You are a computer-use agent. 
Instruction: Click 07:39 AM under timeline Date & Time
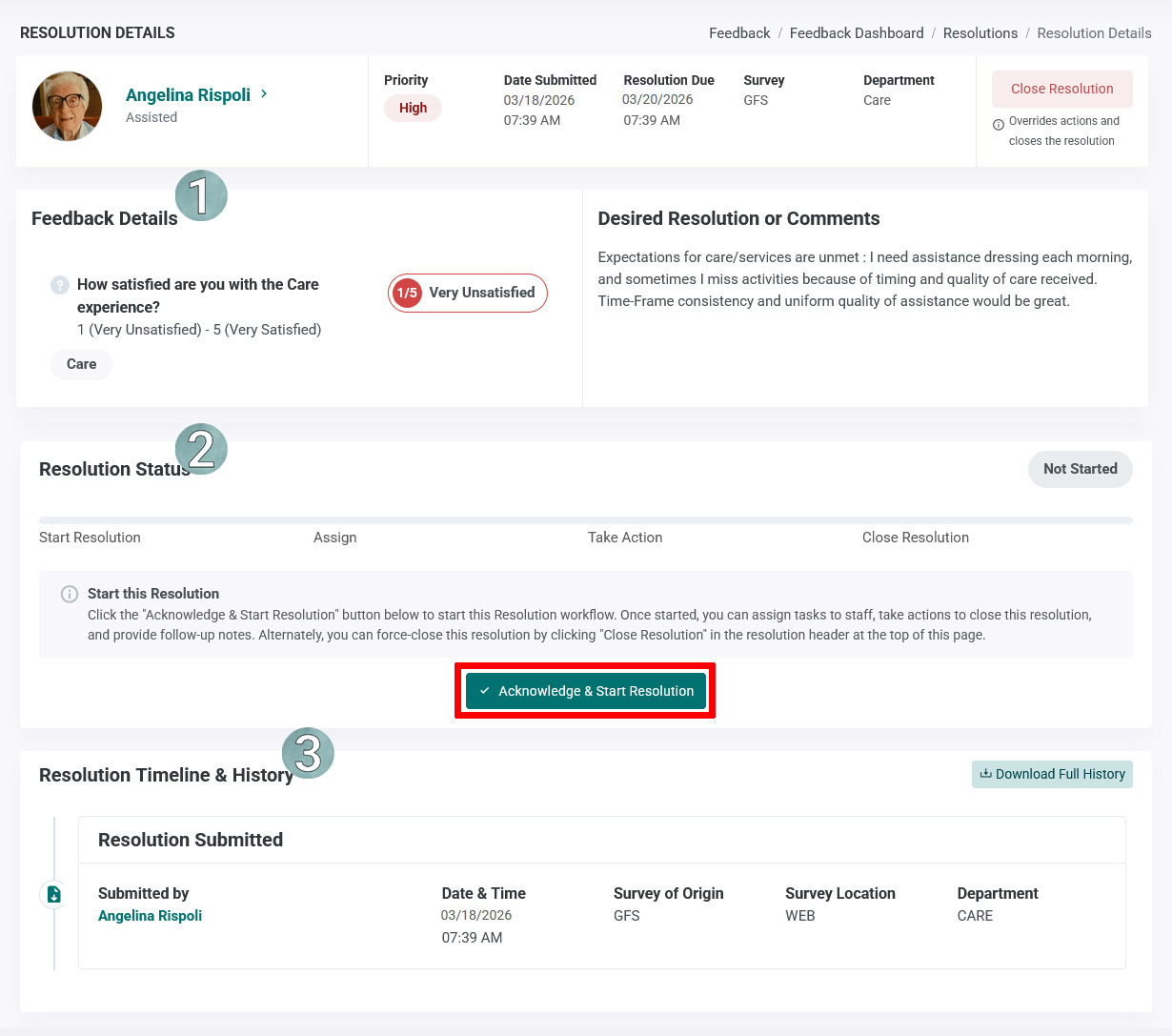(472, 938)
